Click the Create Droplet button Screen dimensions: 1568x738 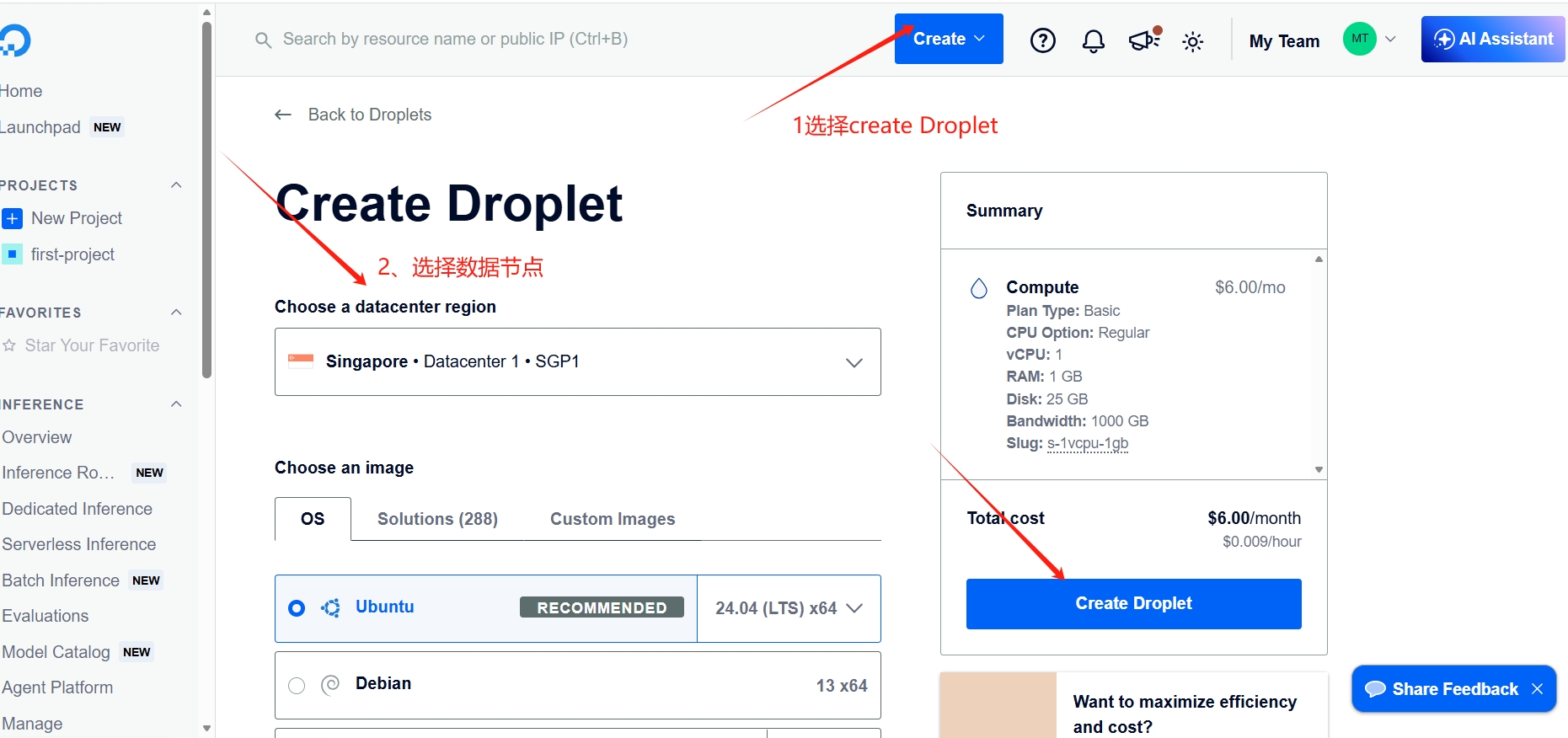pos(1133,603)
